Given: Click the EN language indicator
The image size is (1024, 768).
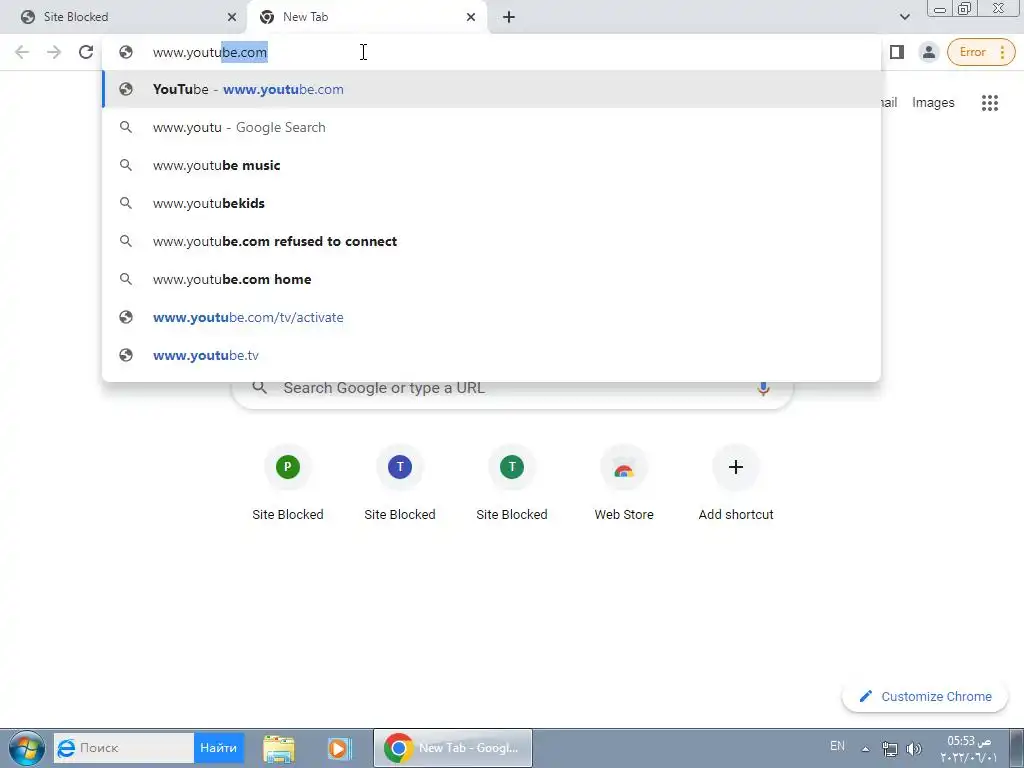Looking at the screenshot, I should (837, 746).
